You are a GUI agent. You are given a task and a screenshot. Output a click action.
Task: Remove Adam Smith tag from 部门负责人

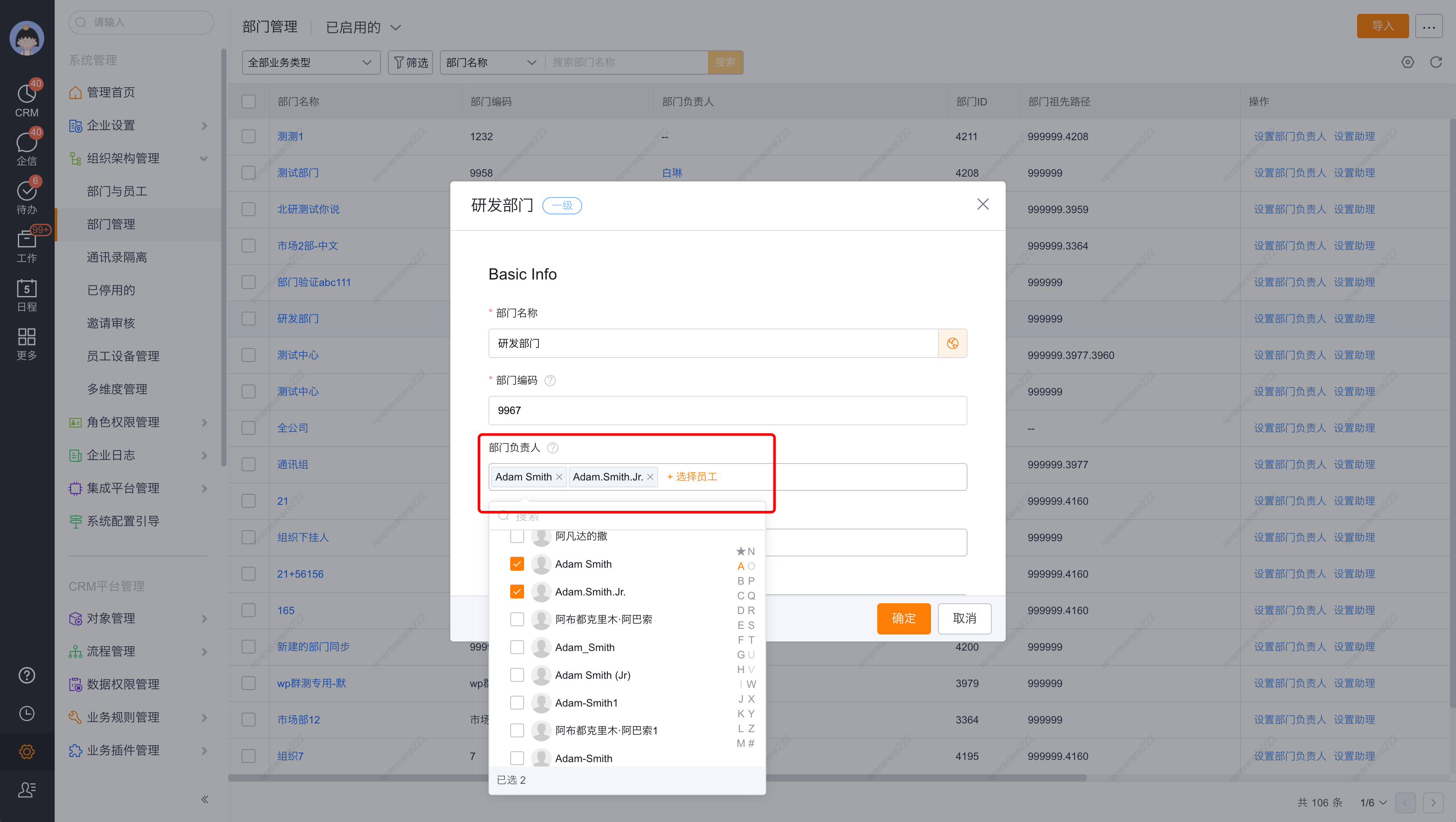point(559,477)
